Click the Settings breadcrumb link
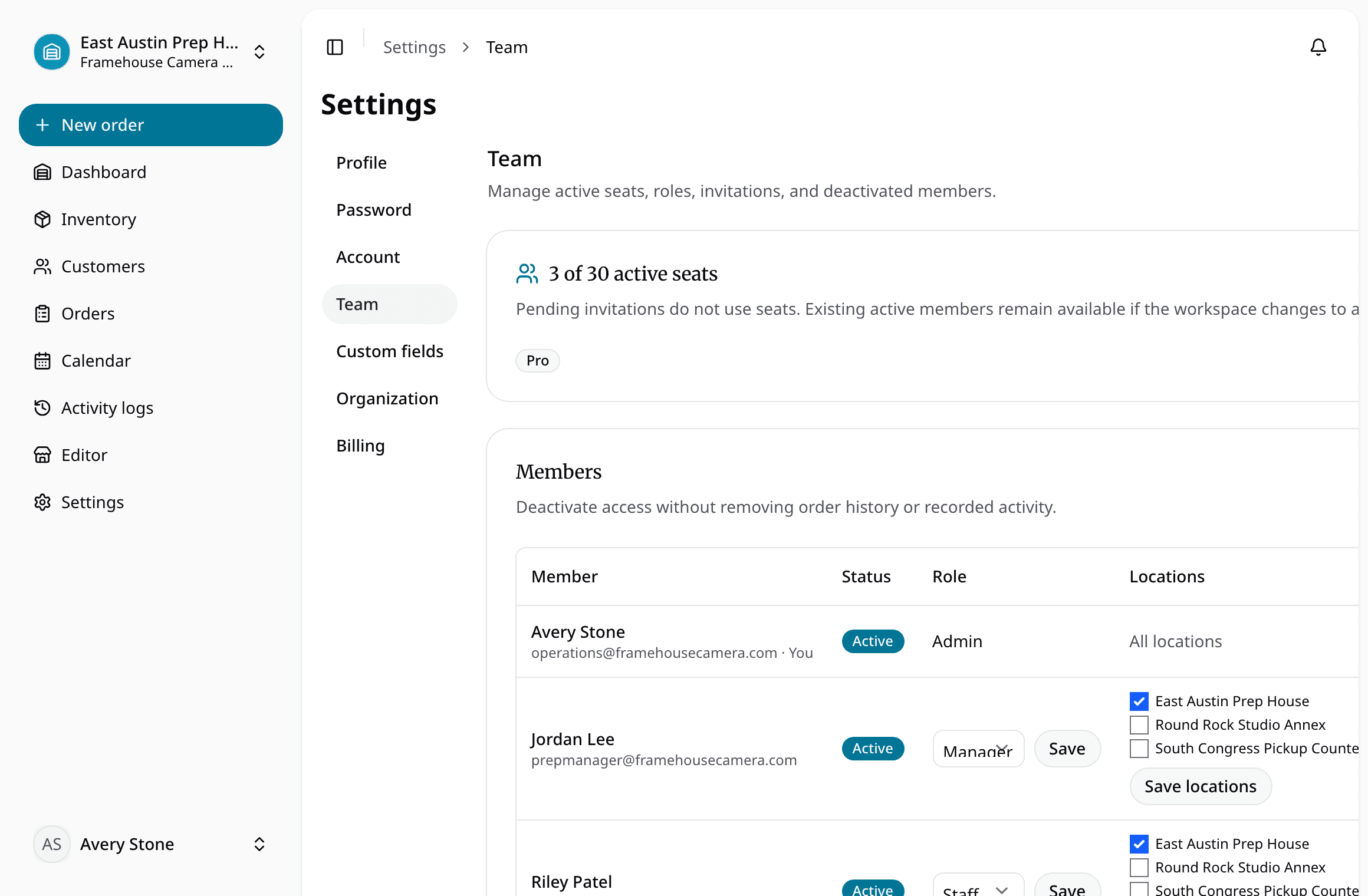 (415, 47)
